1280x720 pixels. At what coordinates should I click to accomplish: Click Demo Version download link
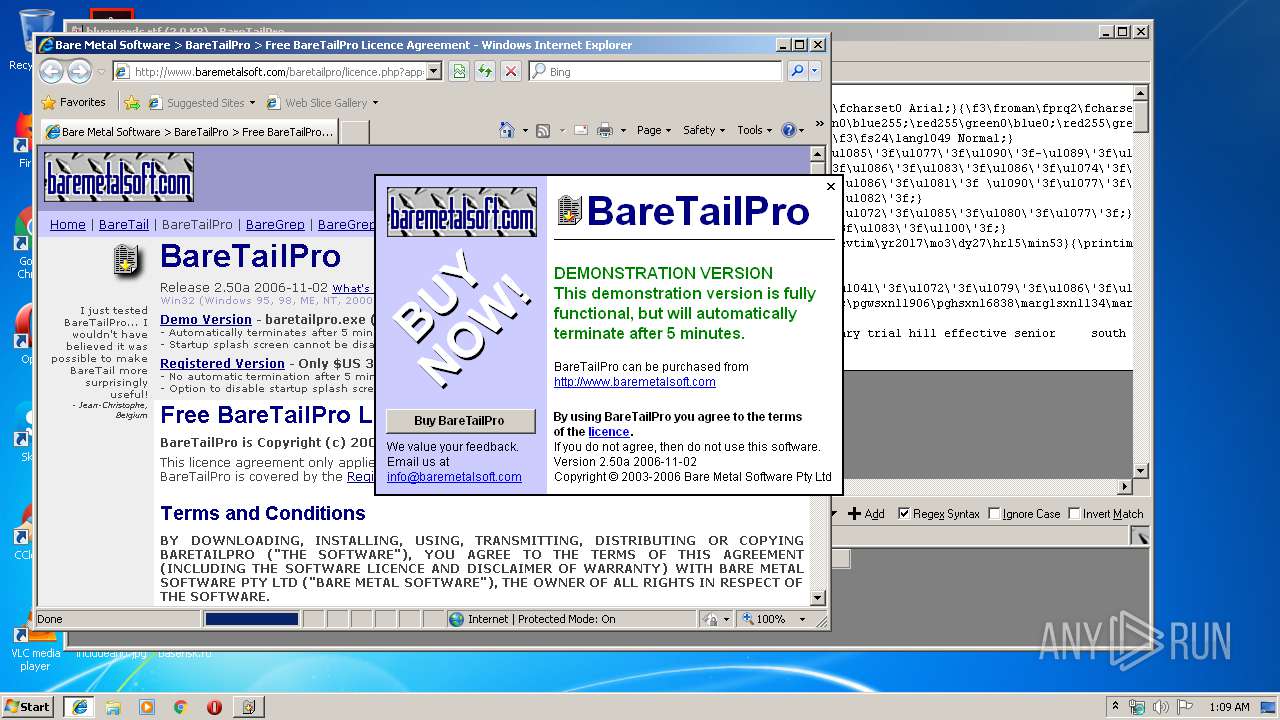coord(206,320)
